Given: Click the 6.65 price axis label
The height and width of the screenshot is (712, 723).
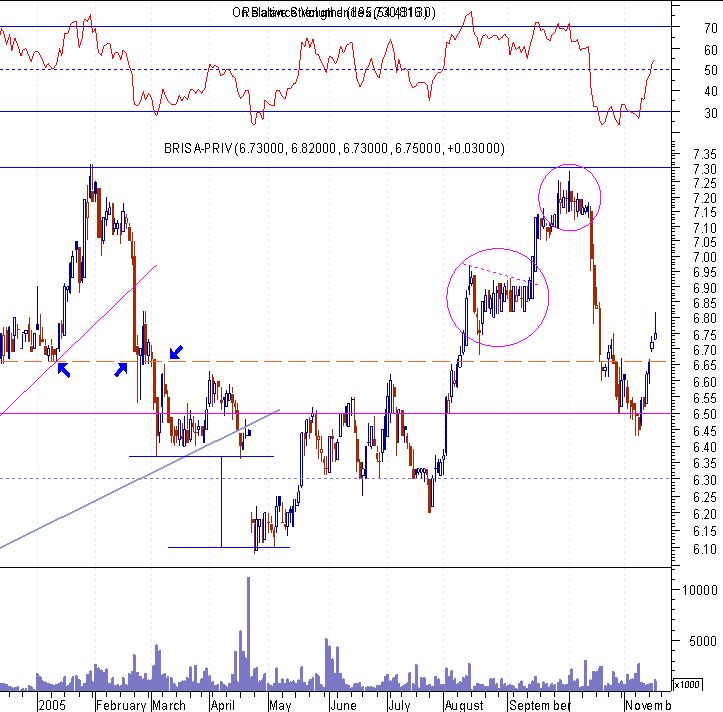Looking at the screenshot, I should click(x=705, y=366).
